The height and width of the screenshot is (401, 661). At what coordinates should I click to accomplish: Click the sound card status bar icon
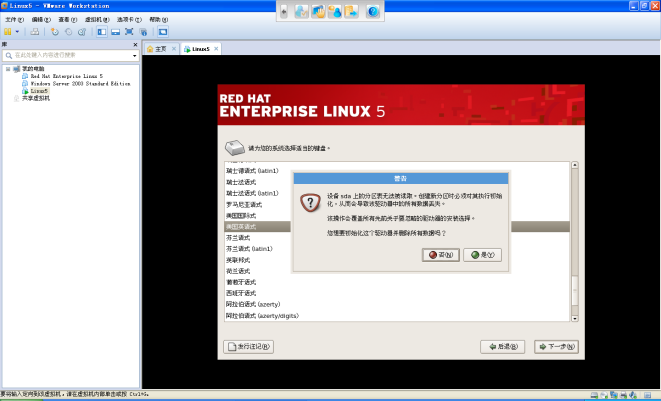click(x=633, y=395)
